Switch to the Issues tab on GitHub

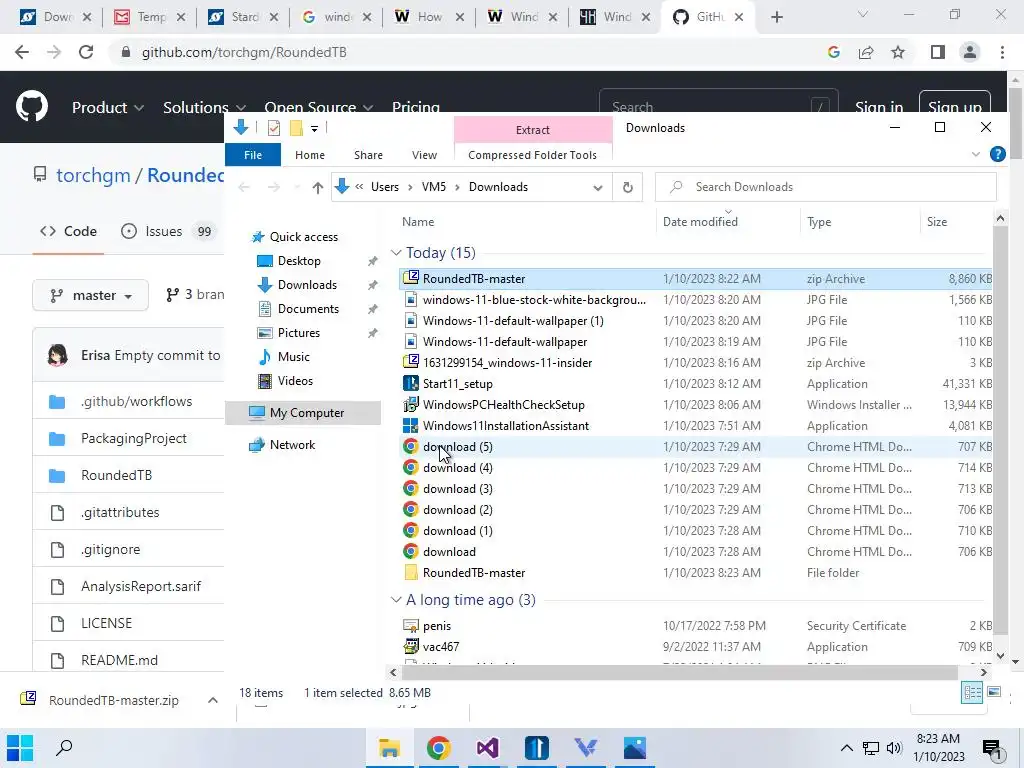(x=168, y=231)
